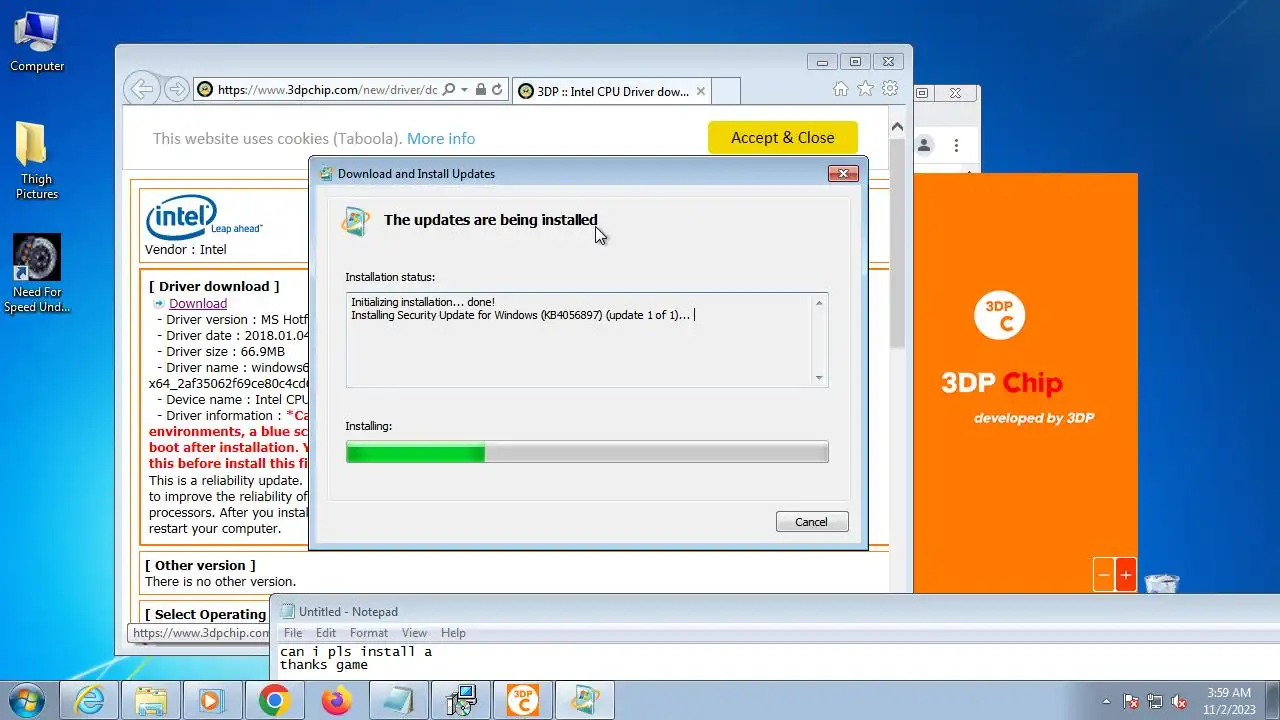The image size is (1280, 720).
Task: Open IE Tools gear icon
Action: coord(889,89)
